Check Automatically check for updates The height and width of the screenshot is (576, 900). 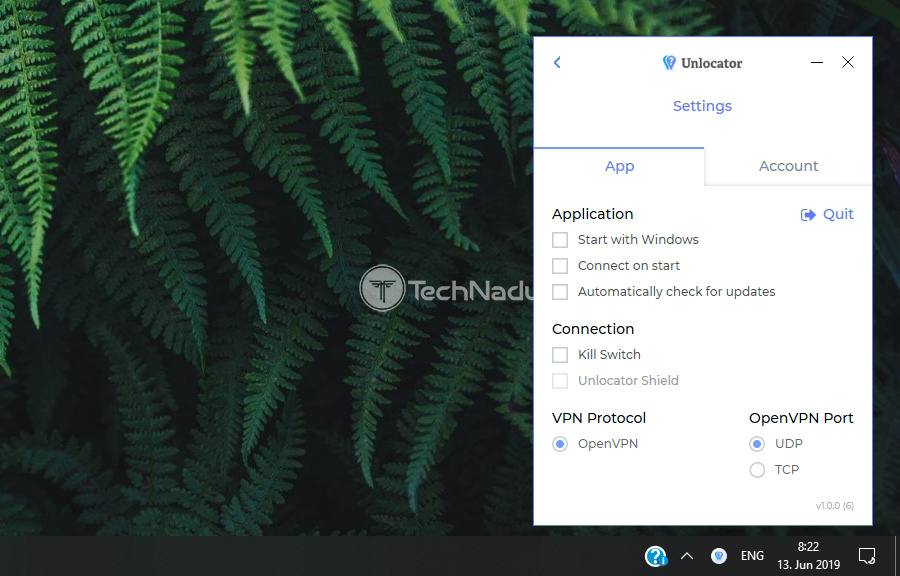(560, 291)
